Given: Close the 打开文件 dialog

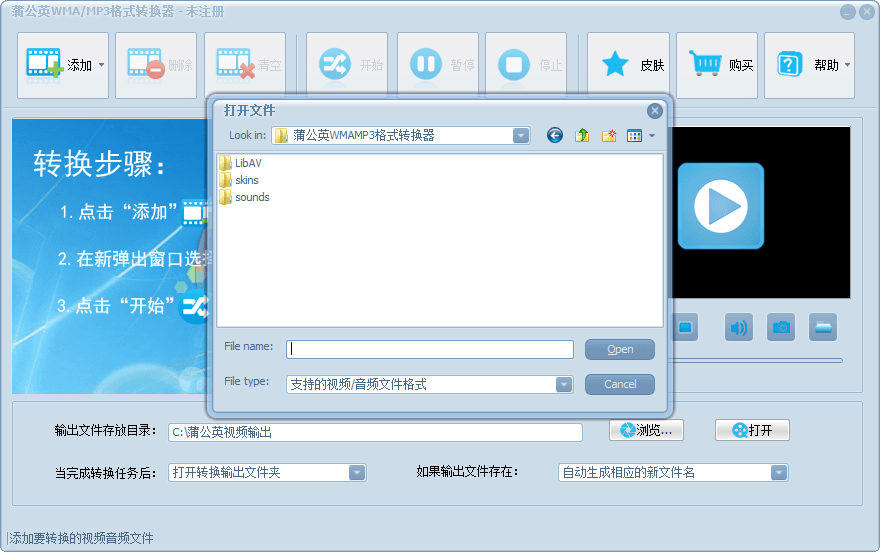Looking at the screenshot, I should coord(654,111).
